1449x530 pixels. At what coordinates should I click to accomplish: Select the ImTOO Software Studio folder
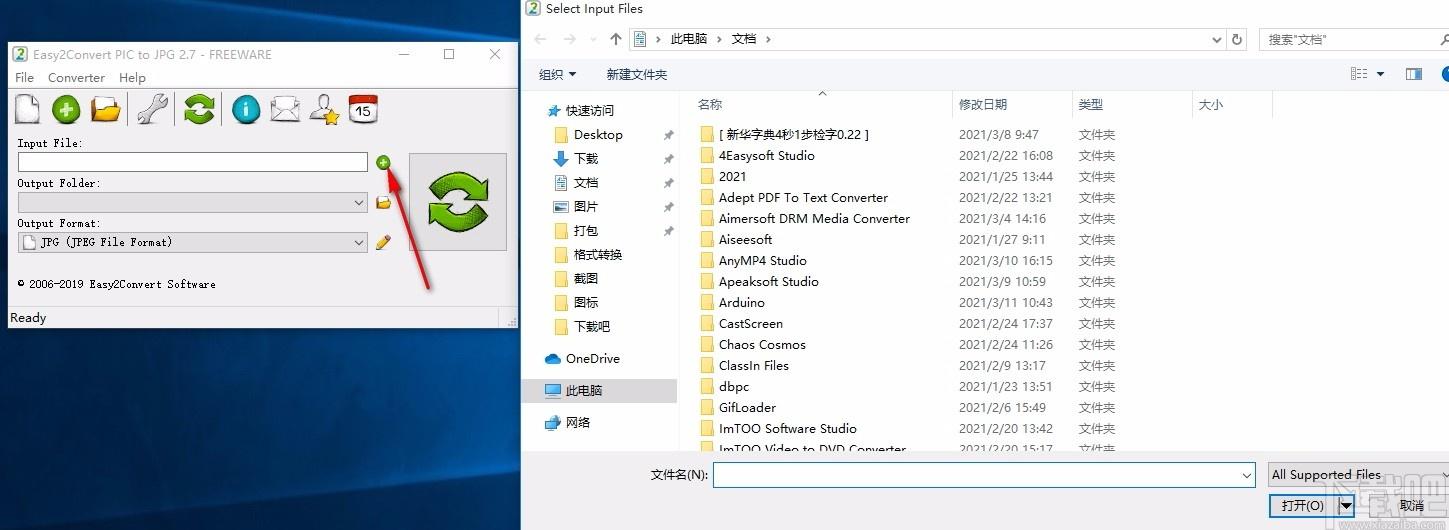tap(787, 429)
